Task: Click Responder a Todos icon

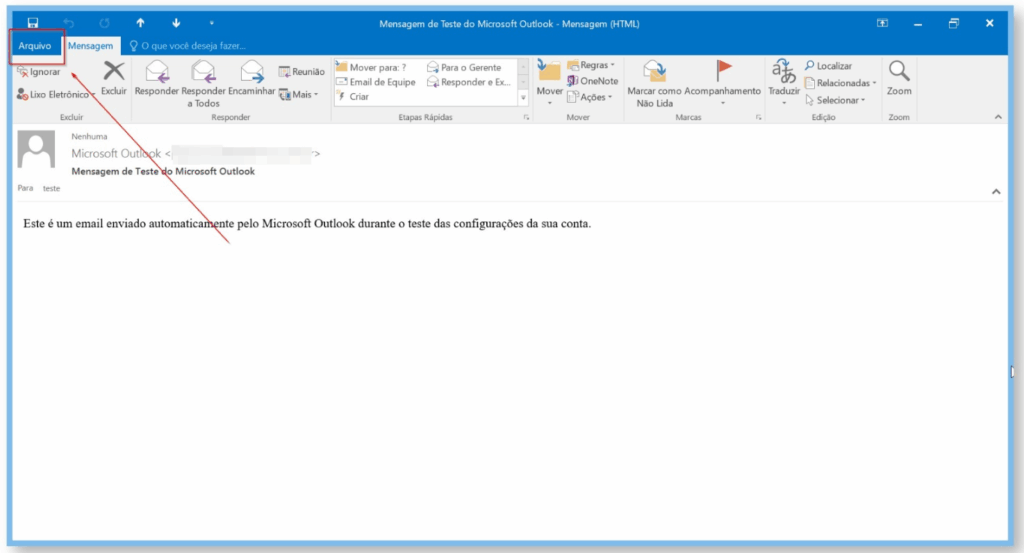Action: pos(203,73)
